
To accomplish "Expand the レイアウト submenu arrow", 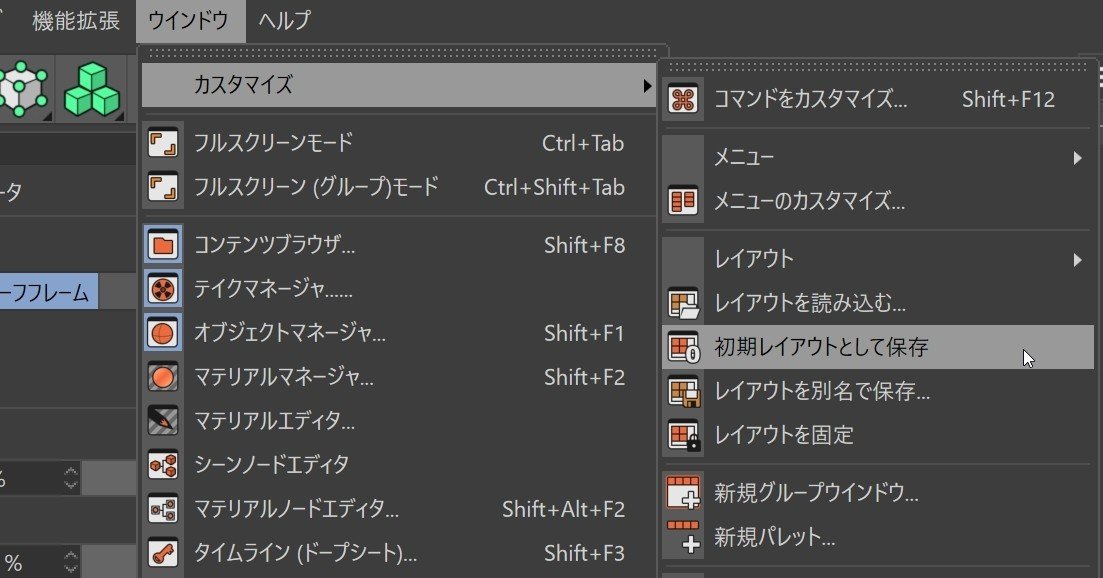I will [x=1077, y=260].
